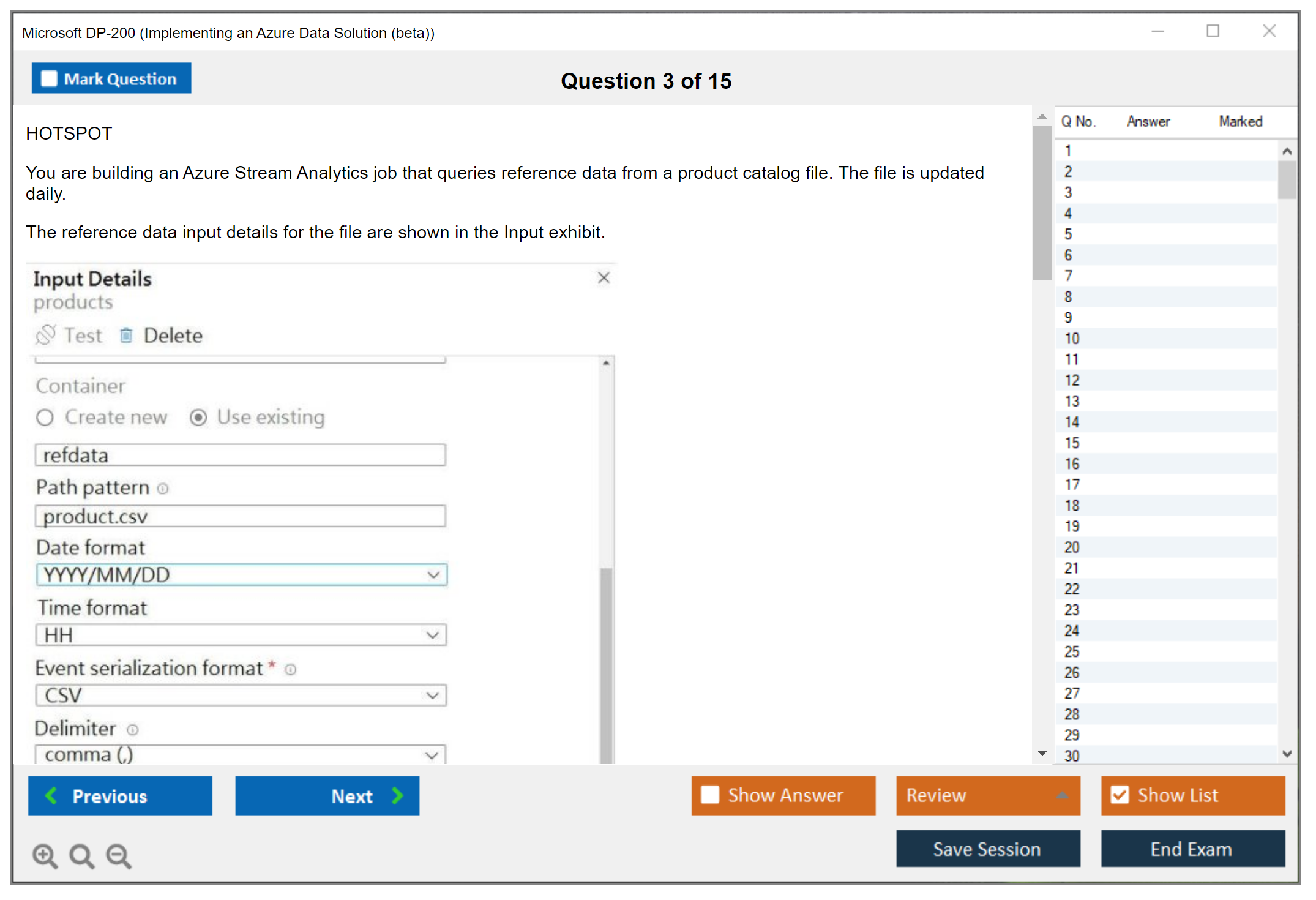Expand the Time format HH dropdown

pyautogui.click(x=433, y=636)
